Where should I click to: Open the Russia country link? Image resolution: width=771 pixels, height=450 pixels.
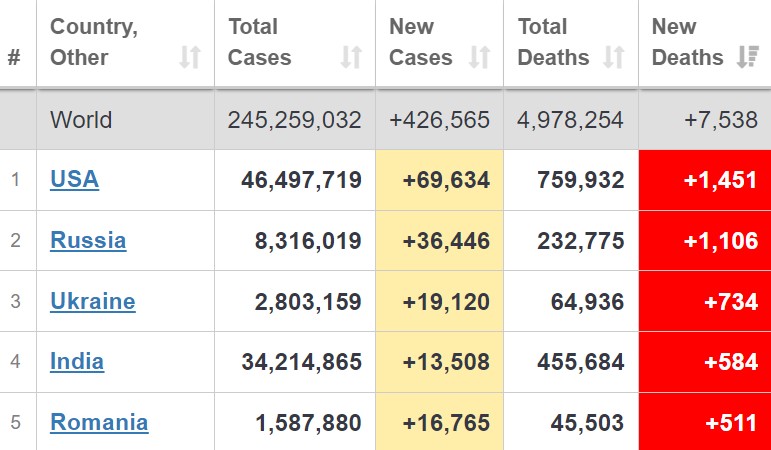click(88, 240)
